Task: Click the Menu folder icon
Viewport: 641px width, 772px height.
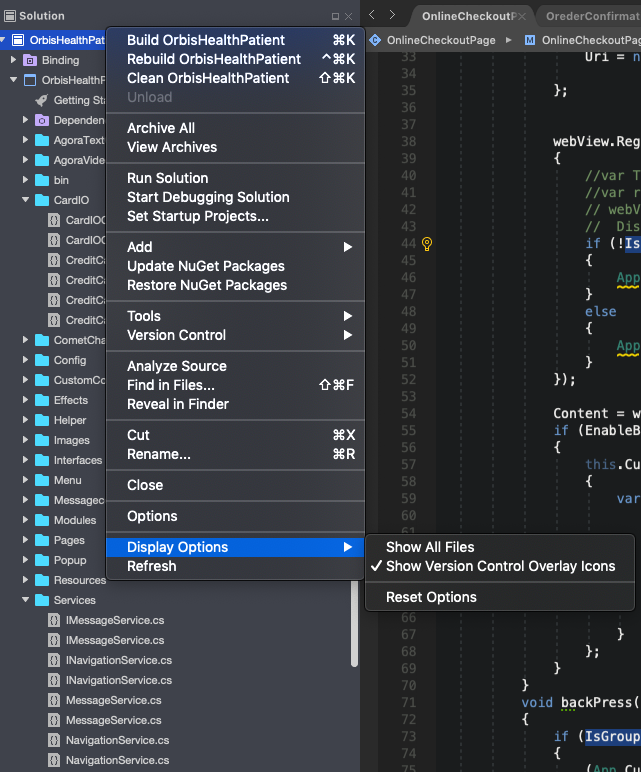Action: click(42, 481)
